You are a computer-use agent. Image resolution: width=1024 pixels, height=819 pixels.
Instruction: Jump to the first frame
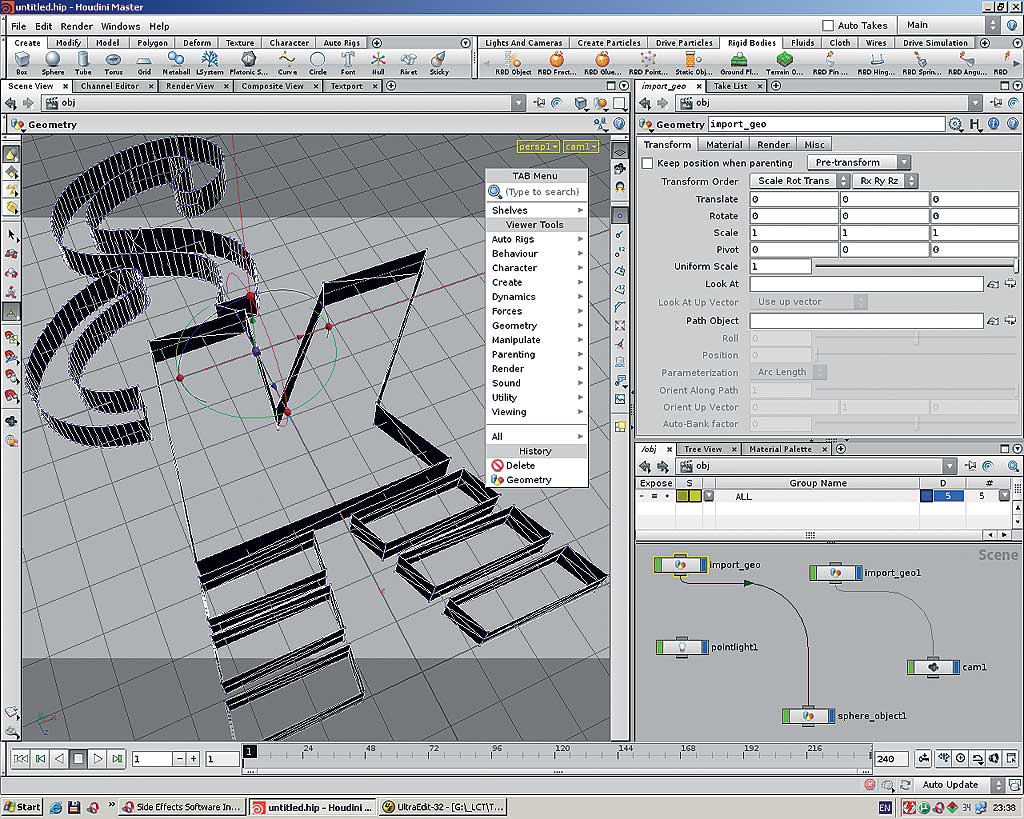point(21,758)
